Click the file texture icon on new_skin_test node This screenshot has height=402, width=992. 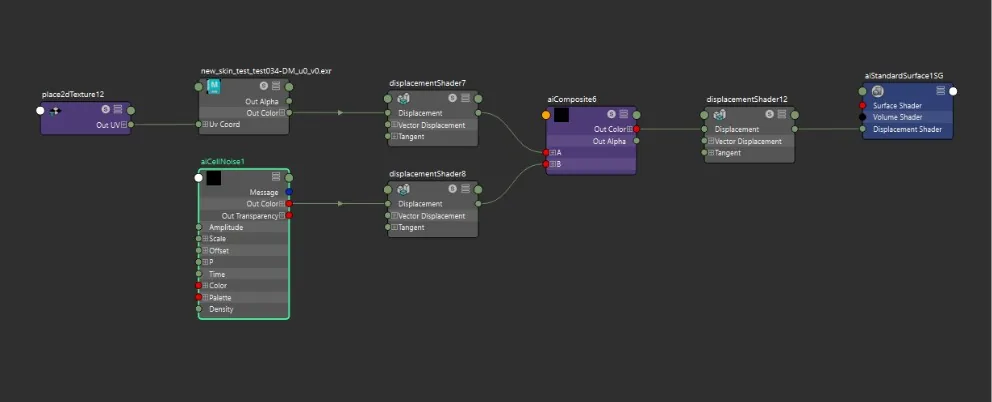pyautogui.click(x=214, y=86)
